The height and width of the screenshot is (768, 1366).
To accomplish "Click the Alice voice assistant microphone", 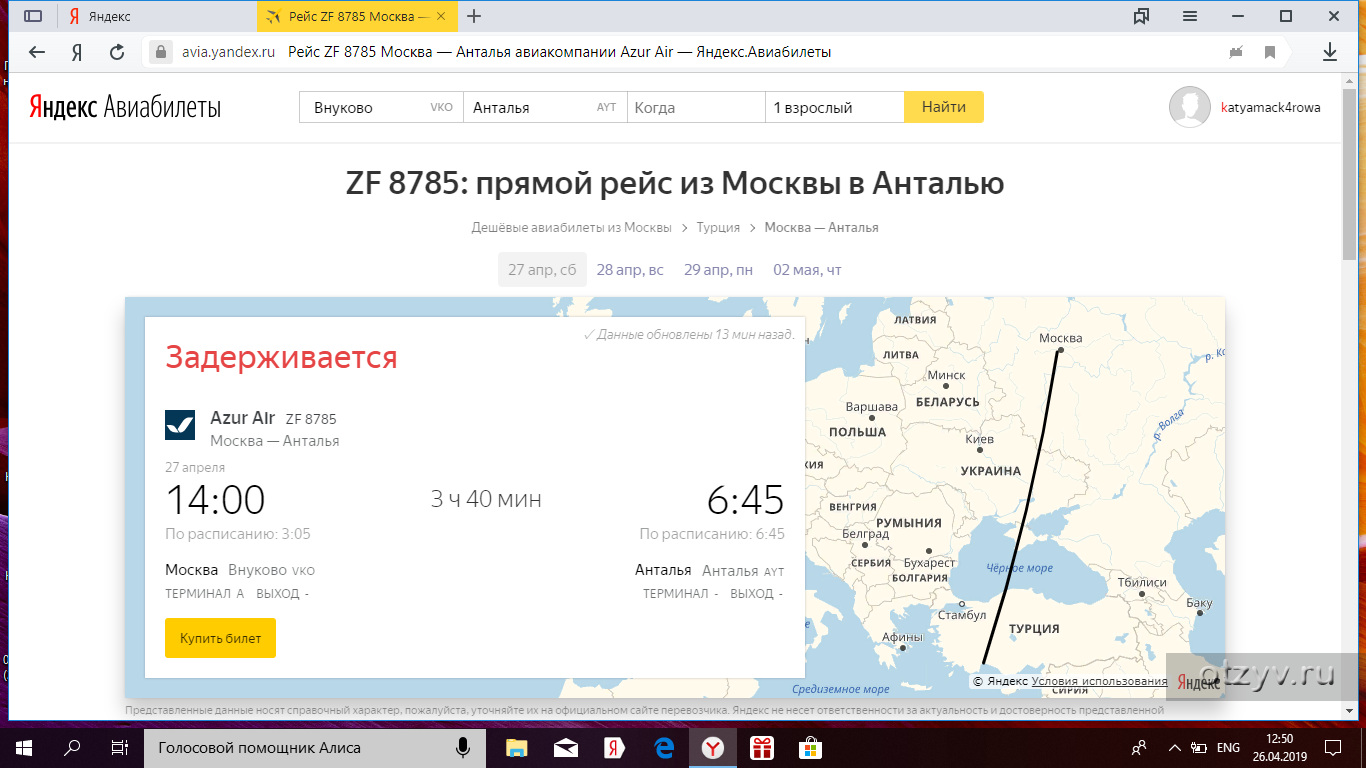I will (x=463, y=747).
